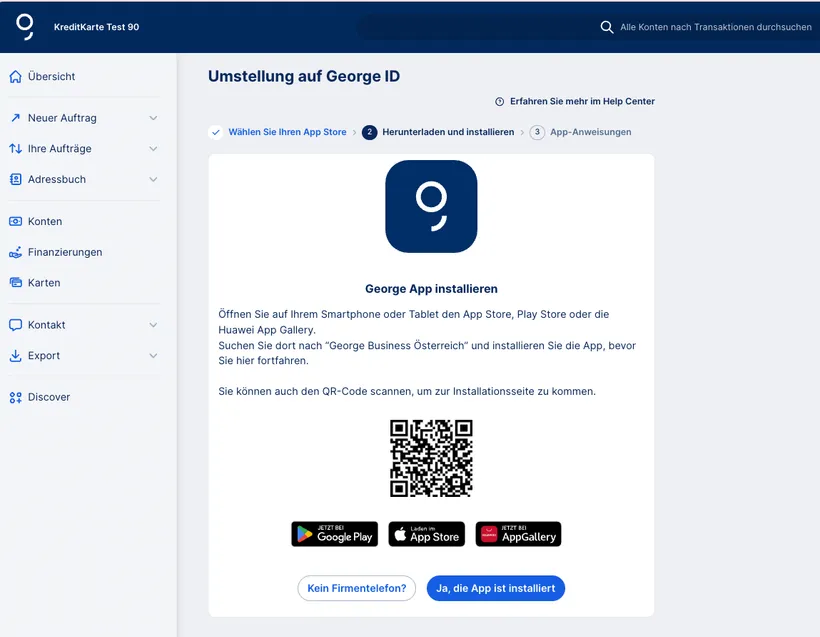Viewport: 820px width, 637px height.
Task: Open the Huawei AppGallery badge
Action: [x=518, y=534]
